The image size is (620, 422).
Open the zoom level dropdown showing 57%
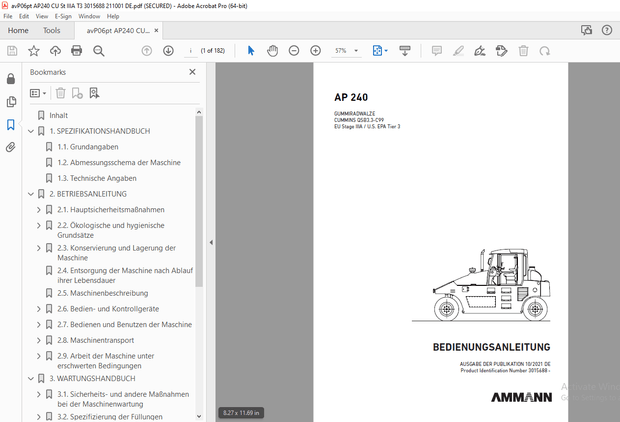coord(346,51)
